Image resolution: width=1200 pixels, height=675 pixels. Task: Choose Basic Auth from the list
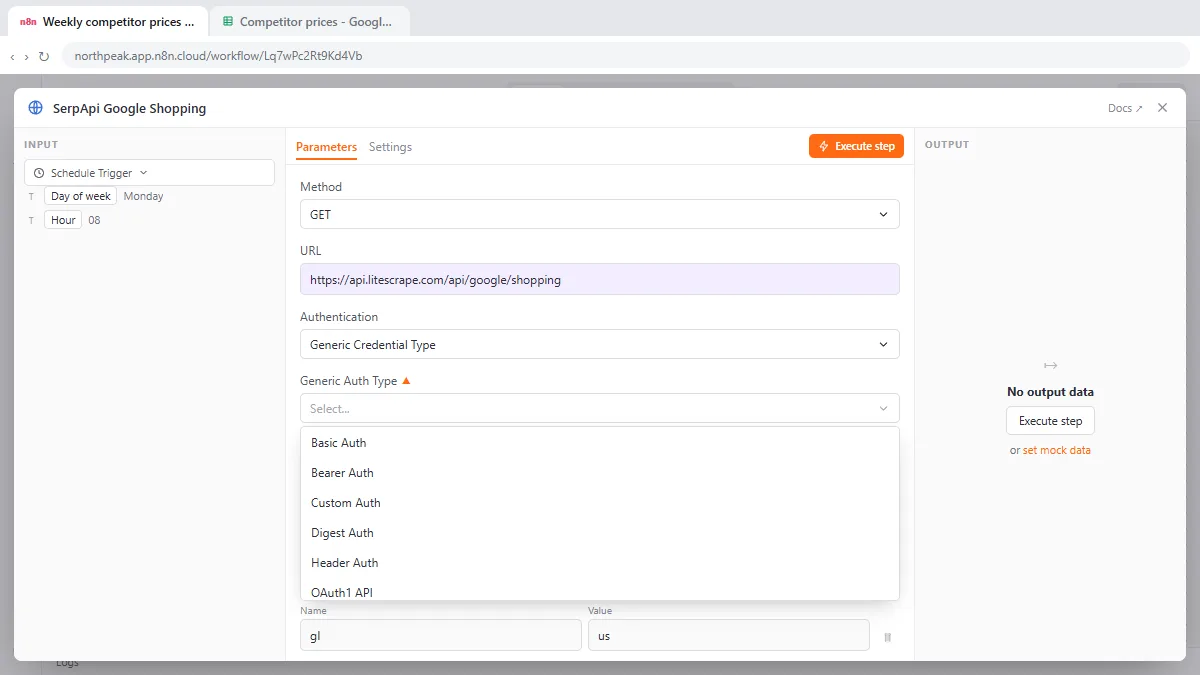click(600, 443)
